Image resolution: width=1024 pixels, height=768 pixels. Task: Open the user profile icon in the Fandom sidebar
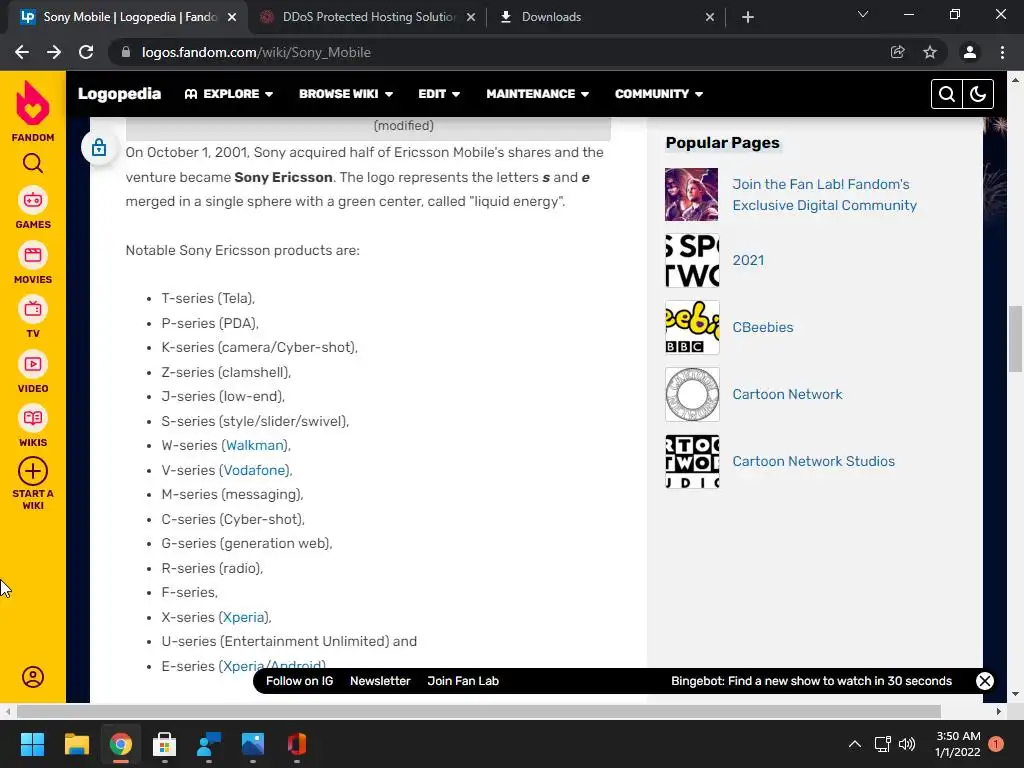point(33,677)
